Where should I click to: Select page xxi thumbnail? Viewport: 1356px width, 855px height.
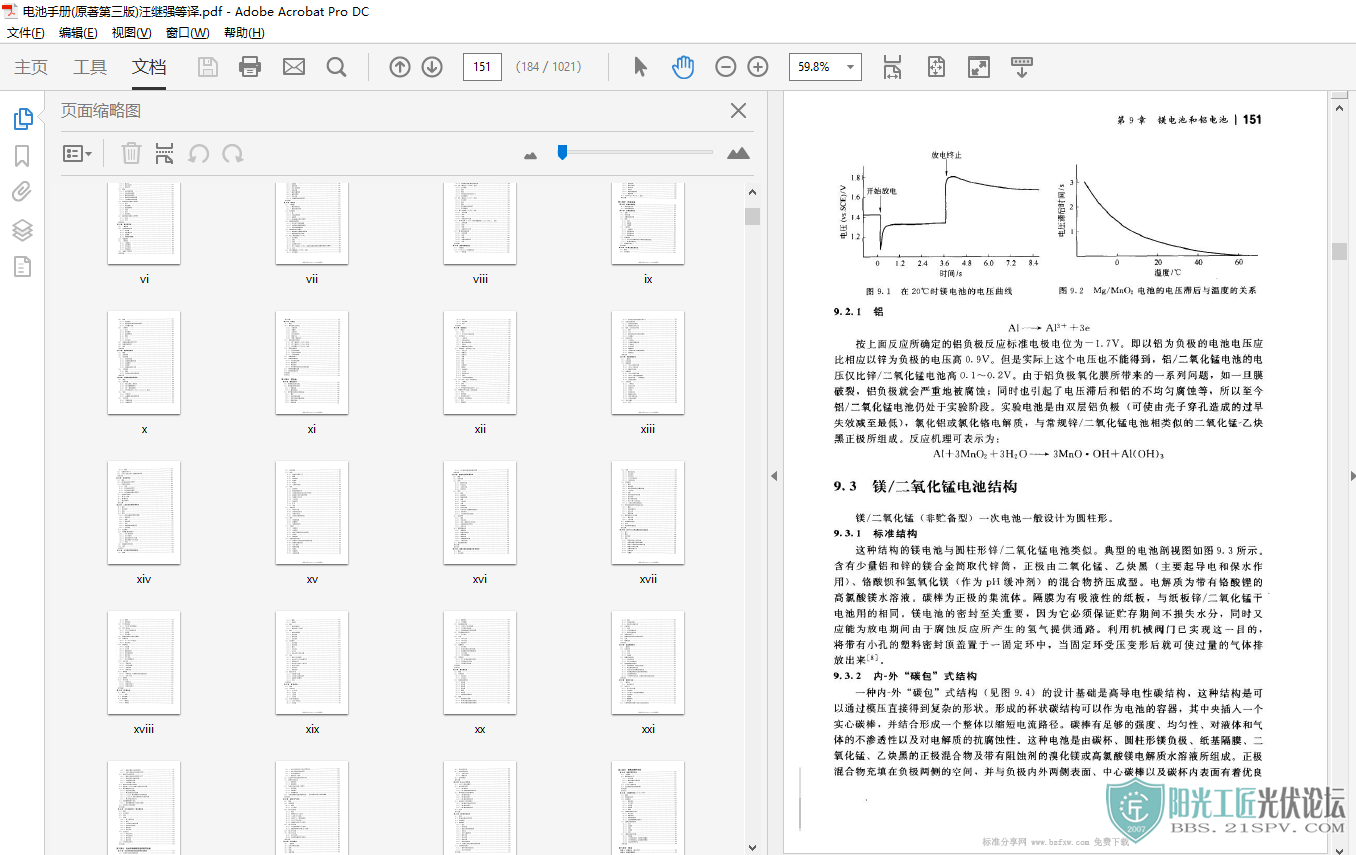(x=648, y=662)
